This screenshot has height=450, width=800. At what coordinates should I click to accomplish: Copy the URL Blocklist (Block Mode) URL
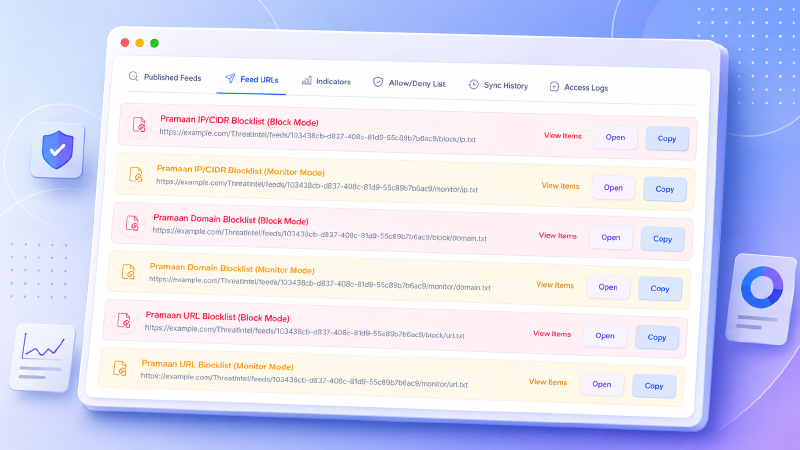(657, 337)
